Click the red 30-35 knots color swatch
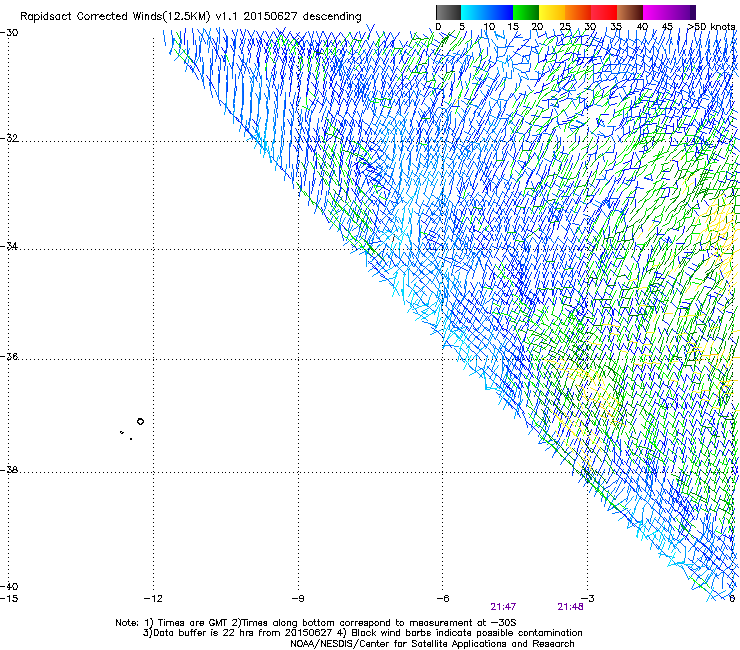740x650 pixels. [604, 12]
